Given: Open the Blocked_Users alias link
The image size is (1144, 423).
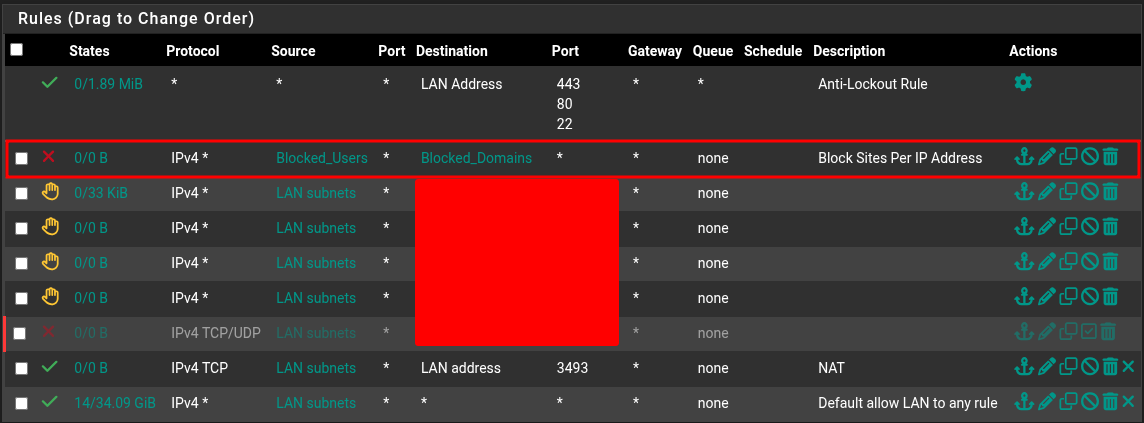Looking at the screenshot, I should click(322, 158).
